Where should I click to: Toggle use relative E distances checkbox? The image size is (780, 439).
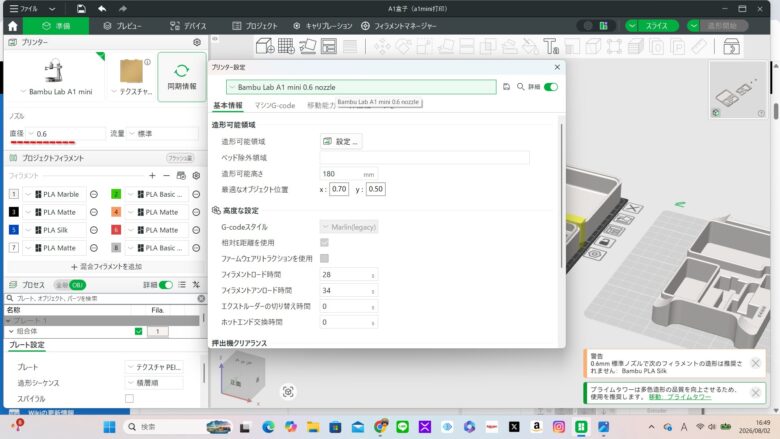pyautogui.click(x=324, y=243)
